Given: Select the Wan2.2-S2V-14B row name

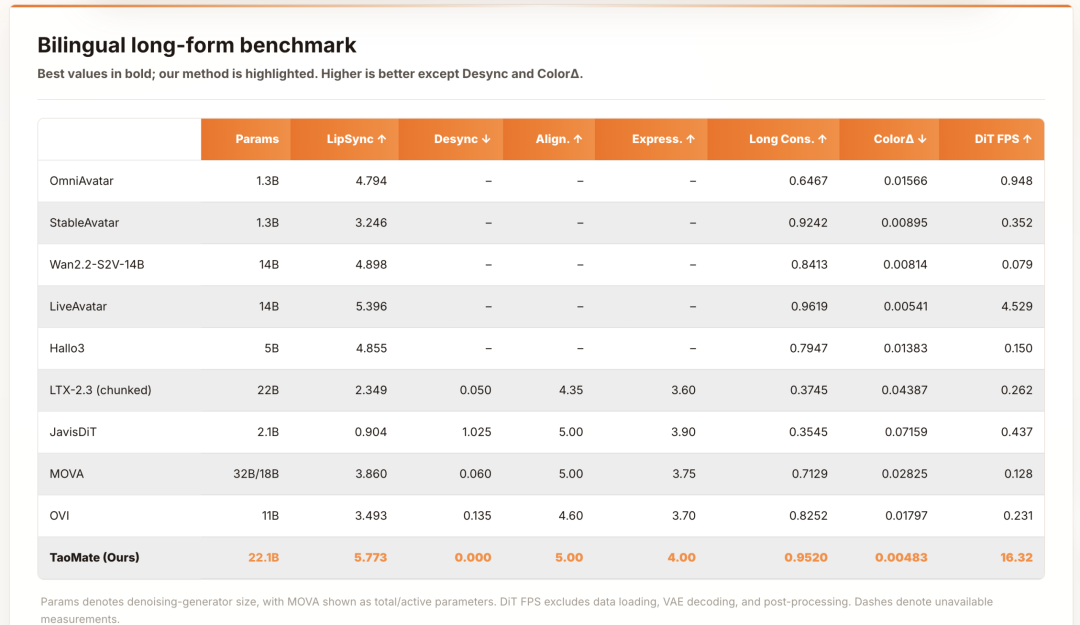Looking at the screenshot, I should [x=96, y=265].
